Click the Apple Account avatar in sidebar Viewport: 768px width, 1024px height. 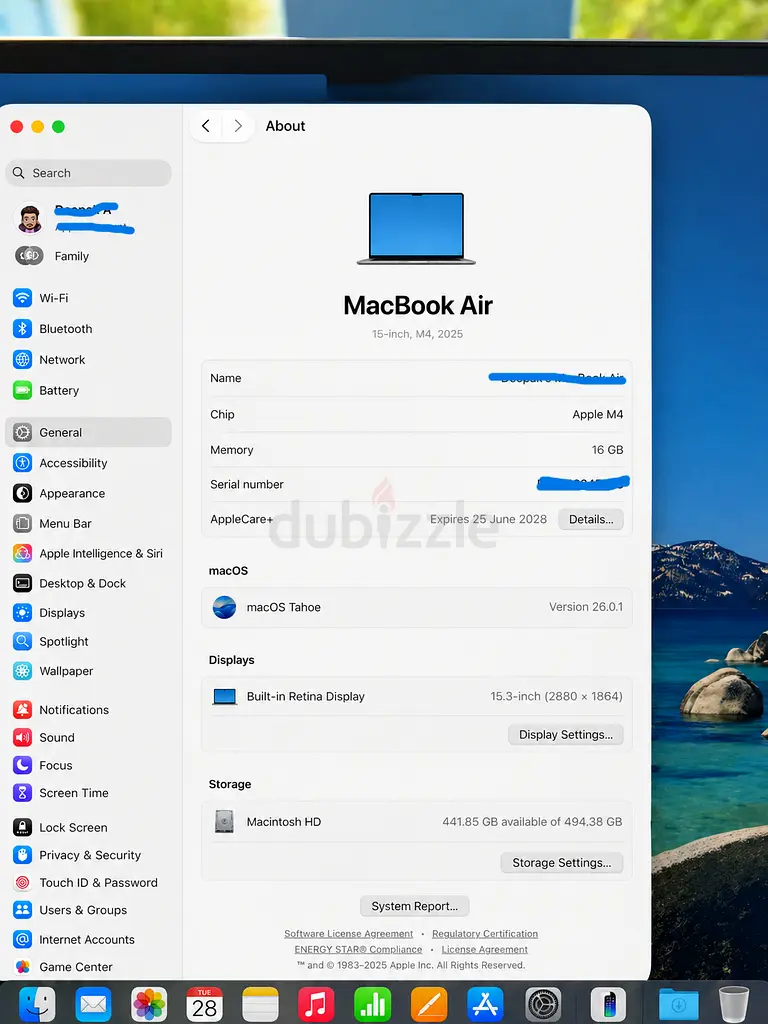pyautogui.click(x=29, y=219)
